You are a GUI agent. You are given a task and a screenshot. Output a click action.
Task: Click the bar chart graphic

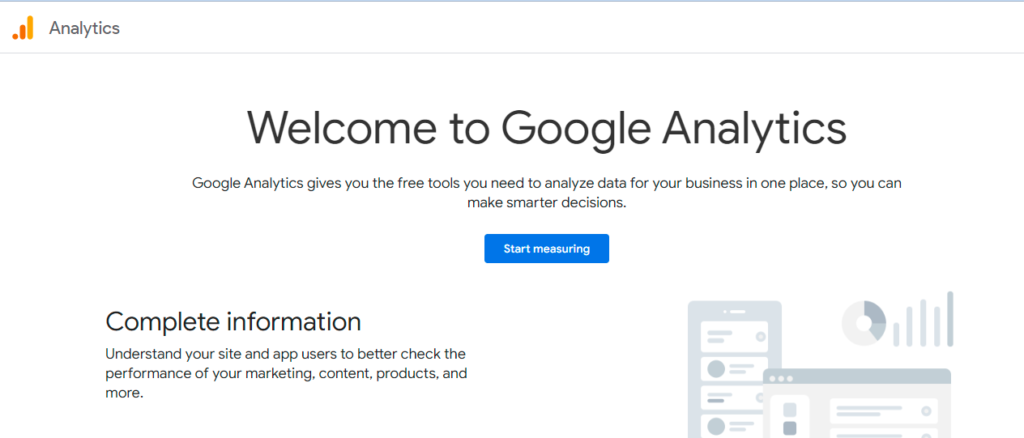[923, 320]
